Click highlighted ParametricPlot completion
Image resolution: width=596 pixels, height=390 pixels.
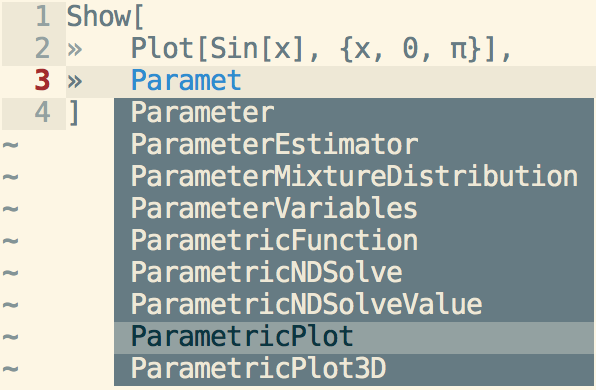[354, 337]
